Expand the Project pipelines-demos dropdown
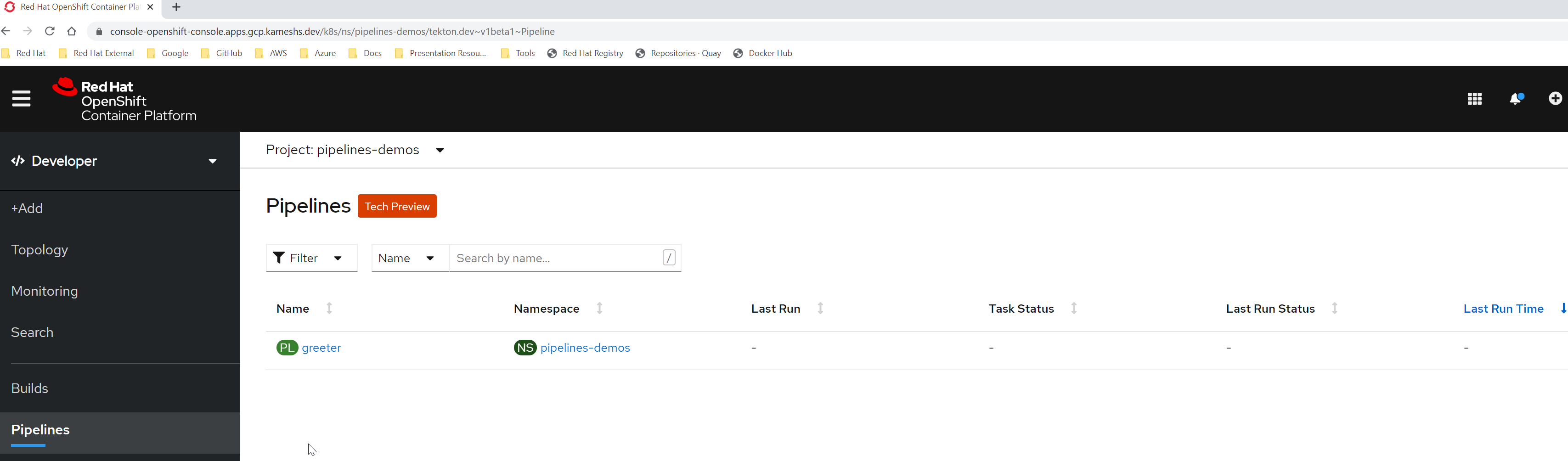 click(x=355, y=150)
